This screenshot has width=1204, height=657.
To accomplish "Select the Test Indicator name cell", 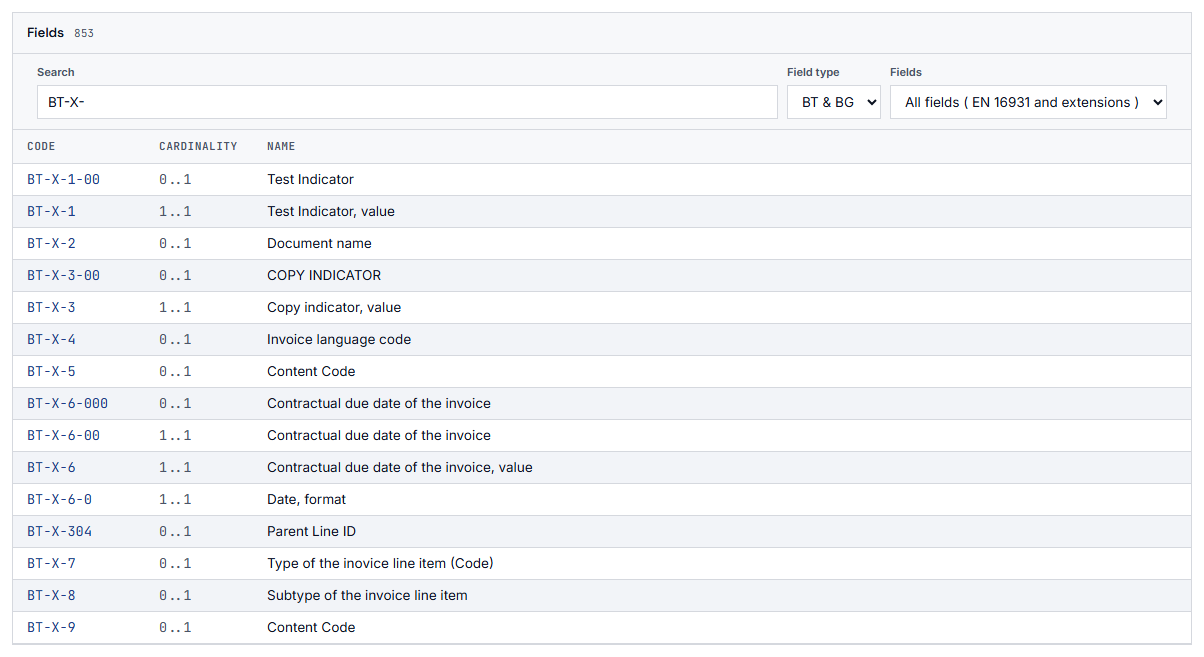I will [310, 180].
